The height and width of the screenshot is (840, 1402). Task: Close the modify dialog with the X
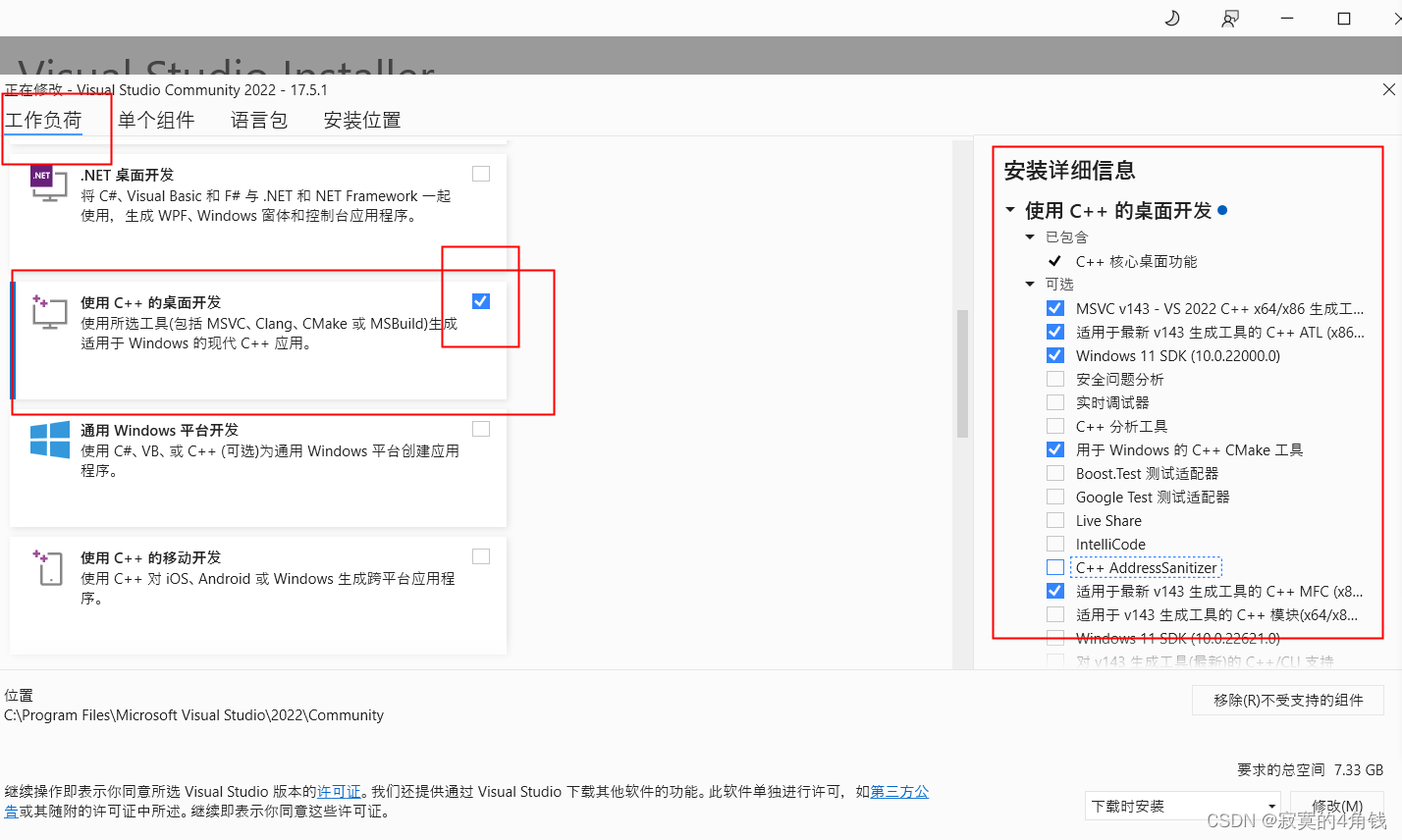click(1388, 89)
